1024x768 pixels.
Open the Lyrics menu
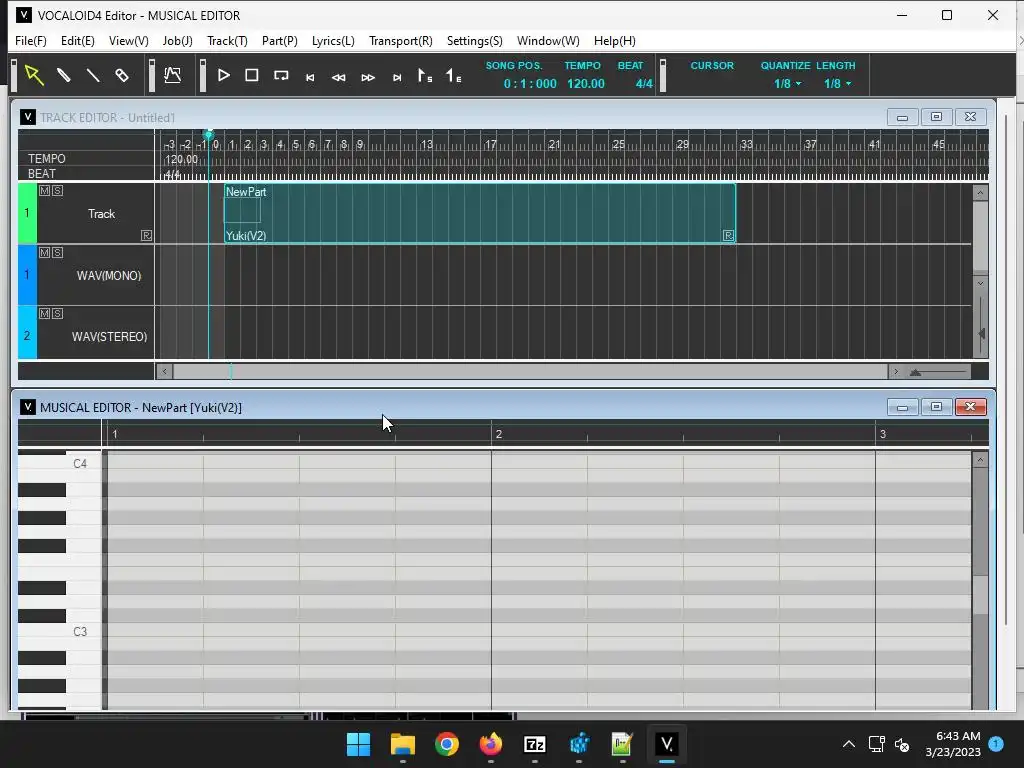coord(333,40)
